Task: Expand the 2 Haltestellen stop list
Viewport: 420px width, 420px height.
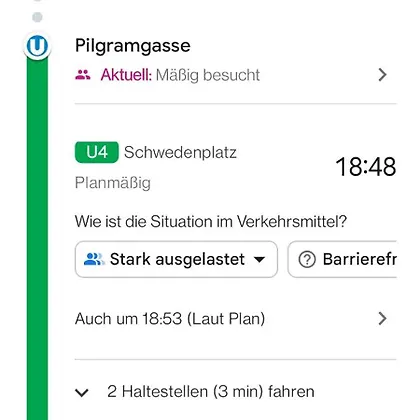Action: (x=195, y=391)
